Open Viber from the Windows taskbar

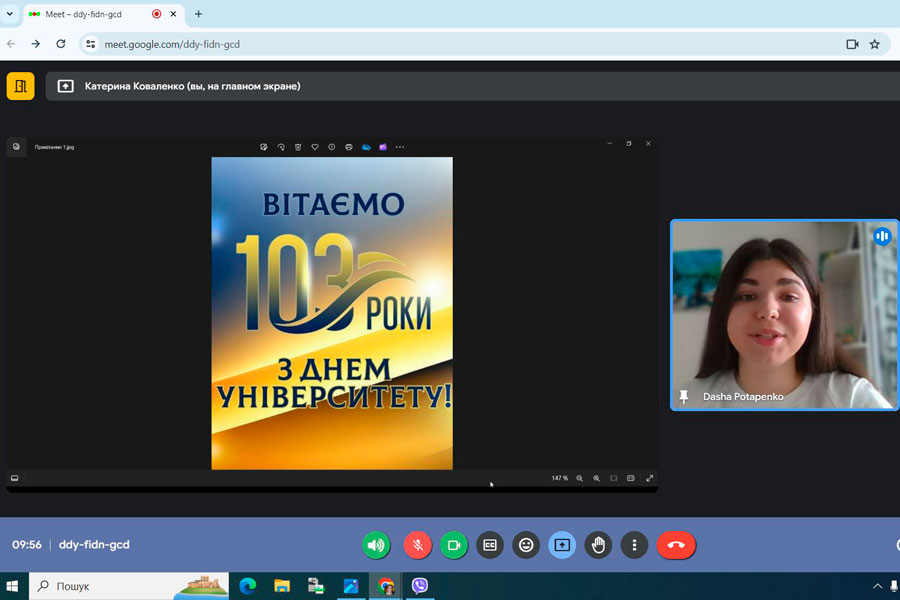point(420,586)
